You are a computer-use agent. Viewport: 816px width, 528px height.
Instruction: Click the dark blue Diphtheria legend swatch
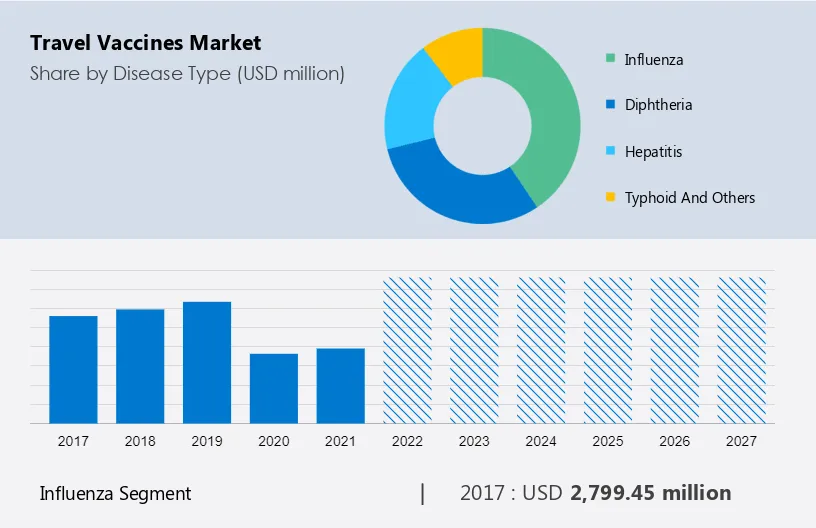610,104
